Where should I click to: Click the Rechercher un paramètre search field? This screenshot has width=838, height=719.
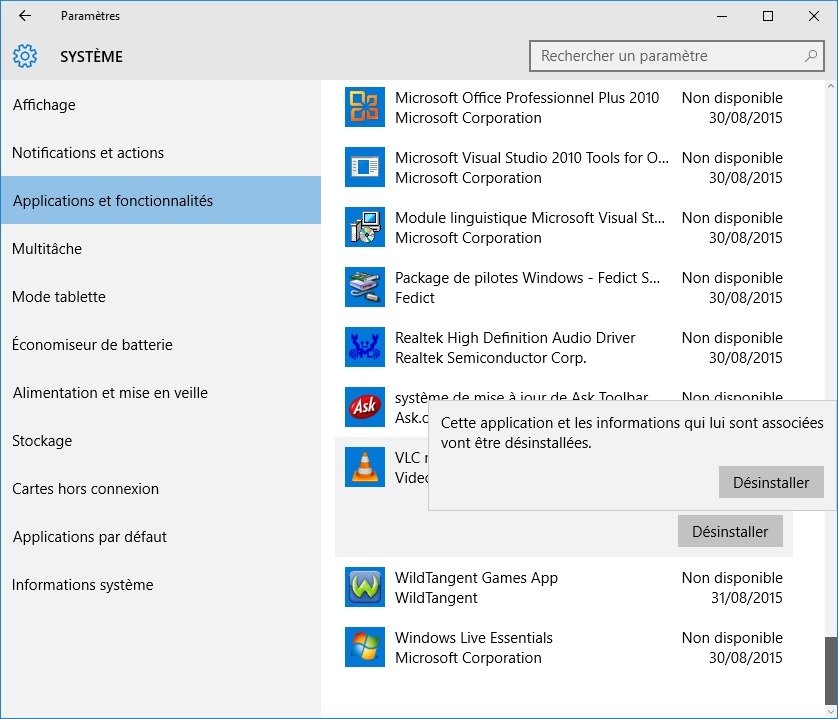tap(677, 56)
